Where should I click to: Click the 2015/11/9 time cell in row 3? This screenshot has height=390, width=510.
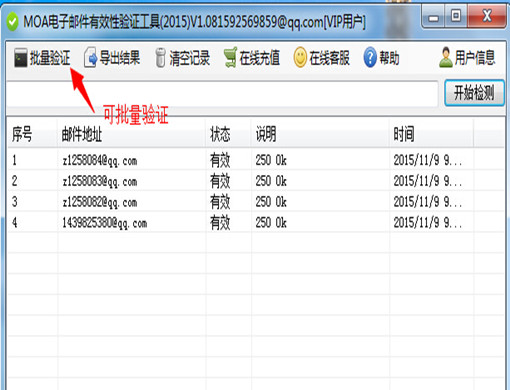[x=428, y=202]
